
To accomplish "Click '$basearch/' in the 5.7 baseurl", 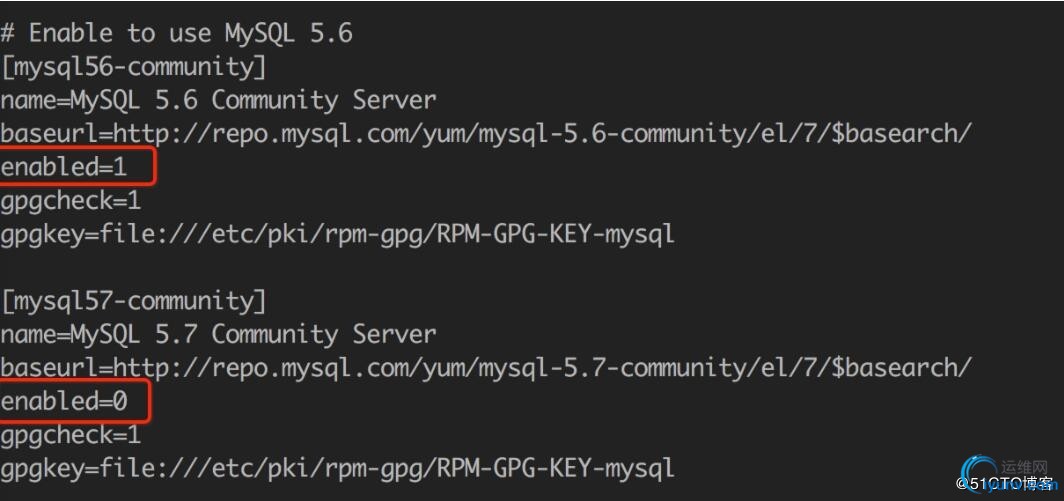I will click(x=903, y=368).
